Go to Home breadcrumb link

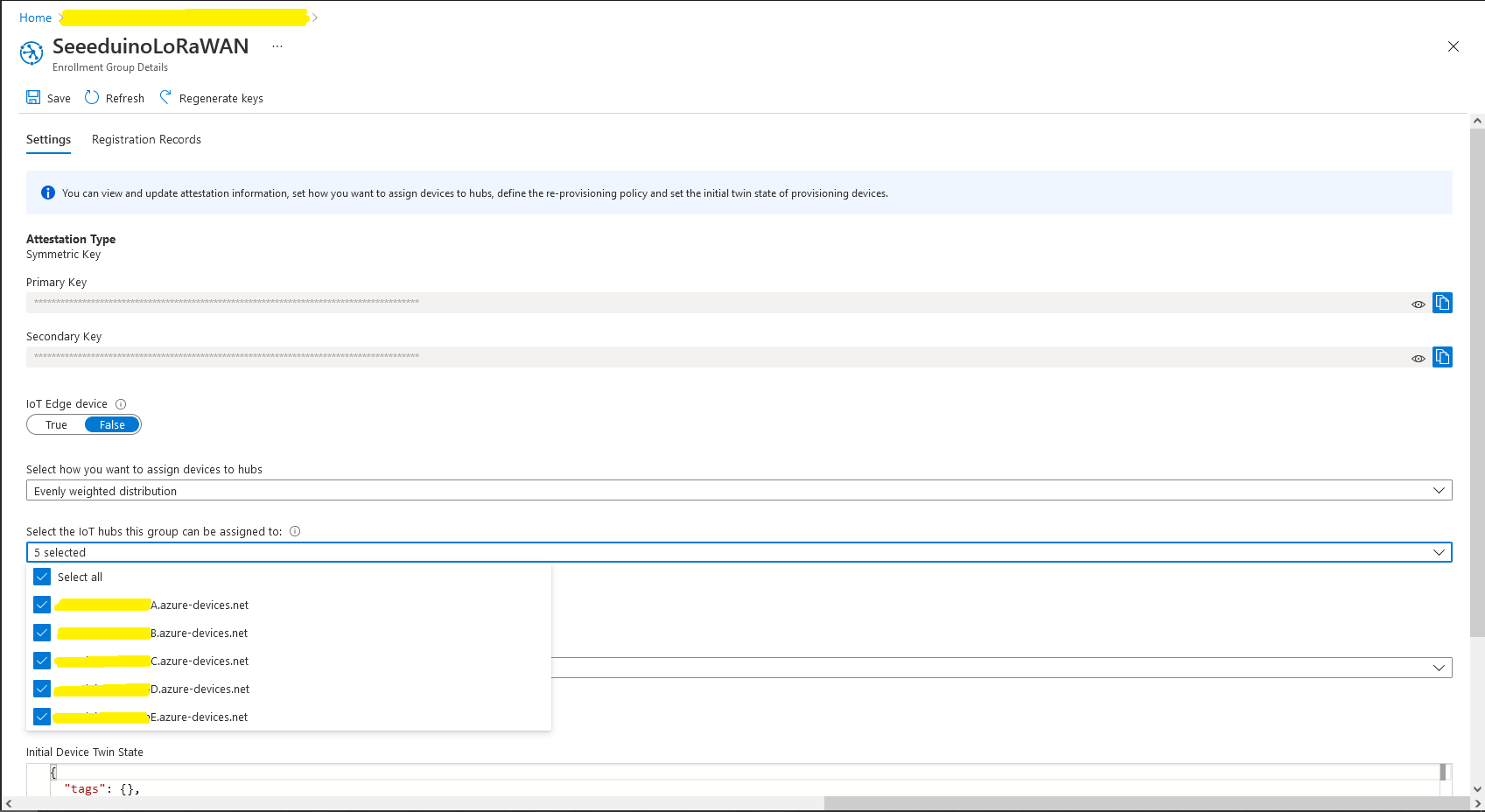coord(35,17)
